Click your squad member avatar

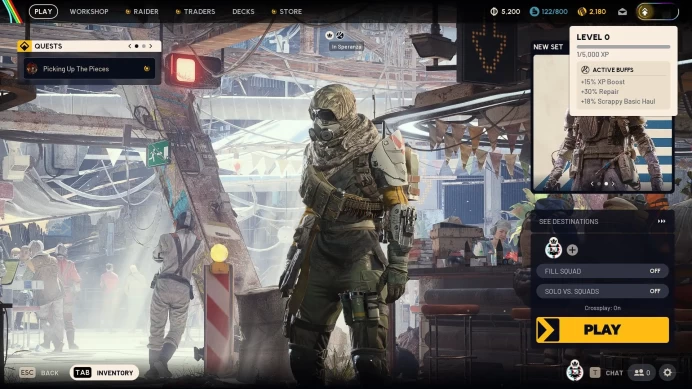point(553,248)
